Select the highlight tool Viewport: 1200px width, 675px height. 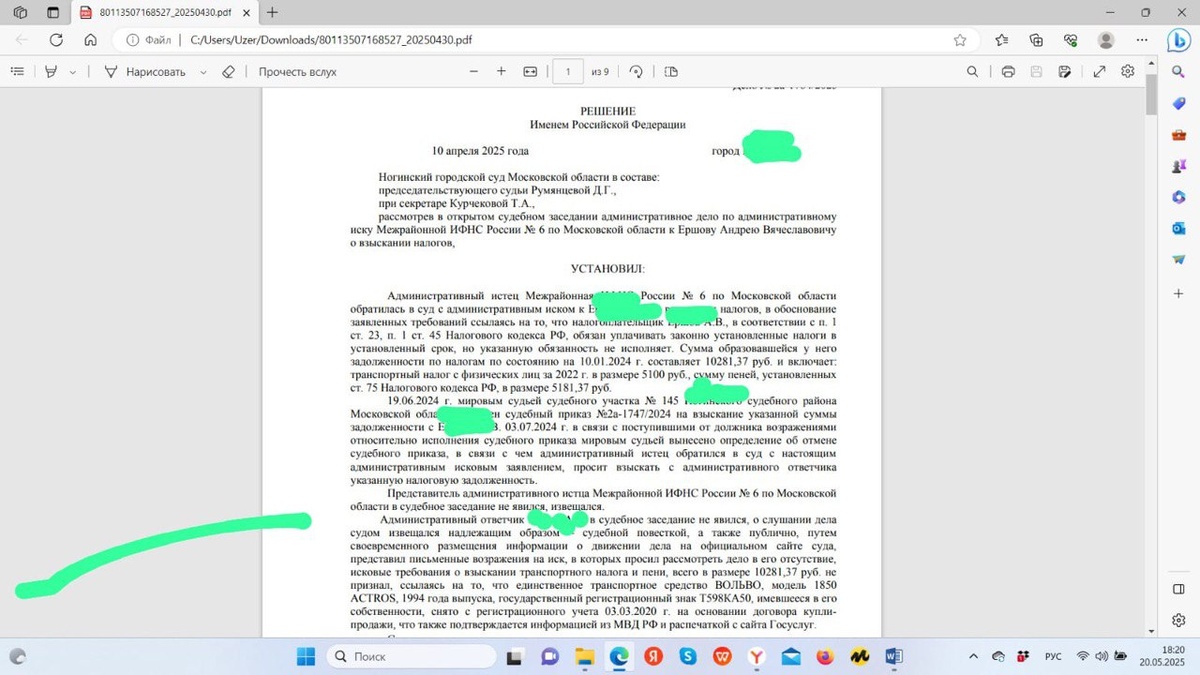tap(51, 72)
